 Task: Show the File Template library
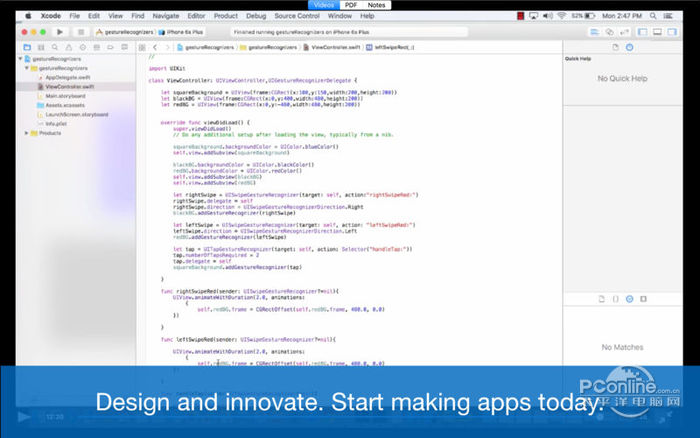pos(602,299)
